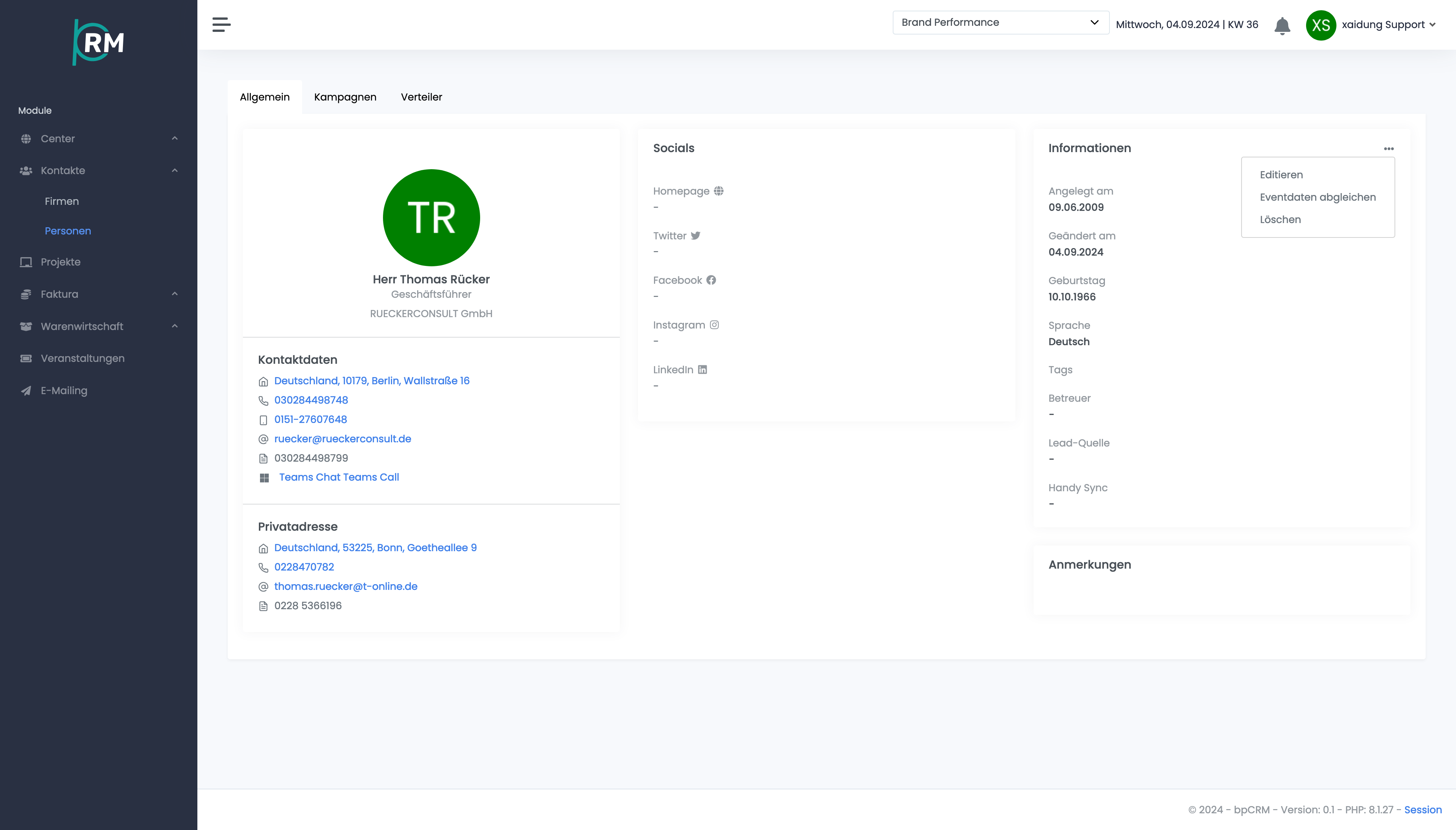The height and width of the screenshot is (830, 1456).
Task: Click the Twitter bird icon
Action: (695, 236)
